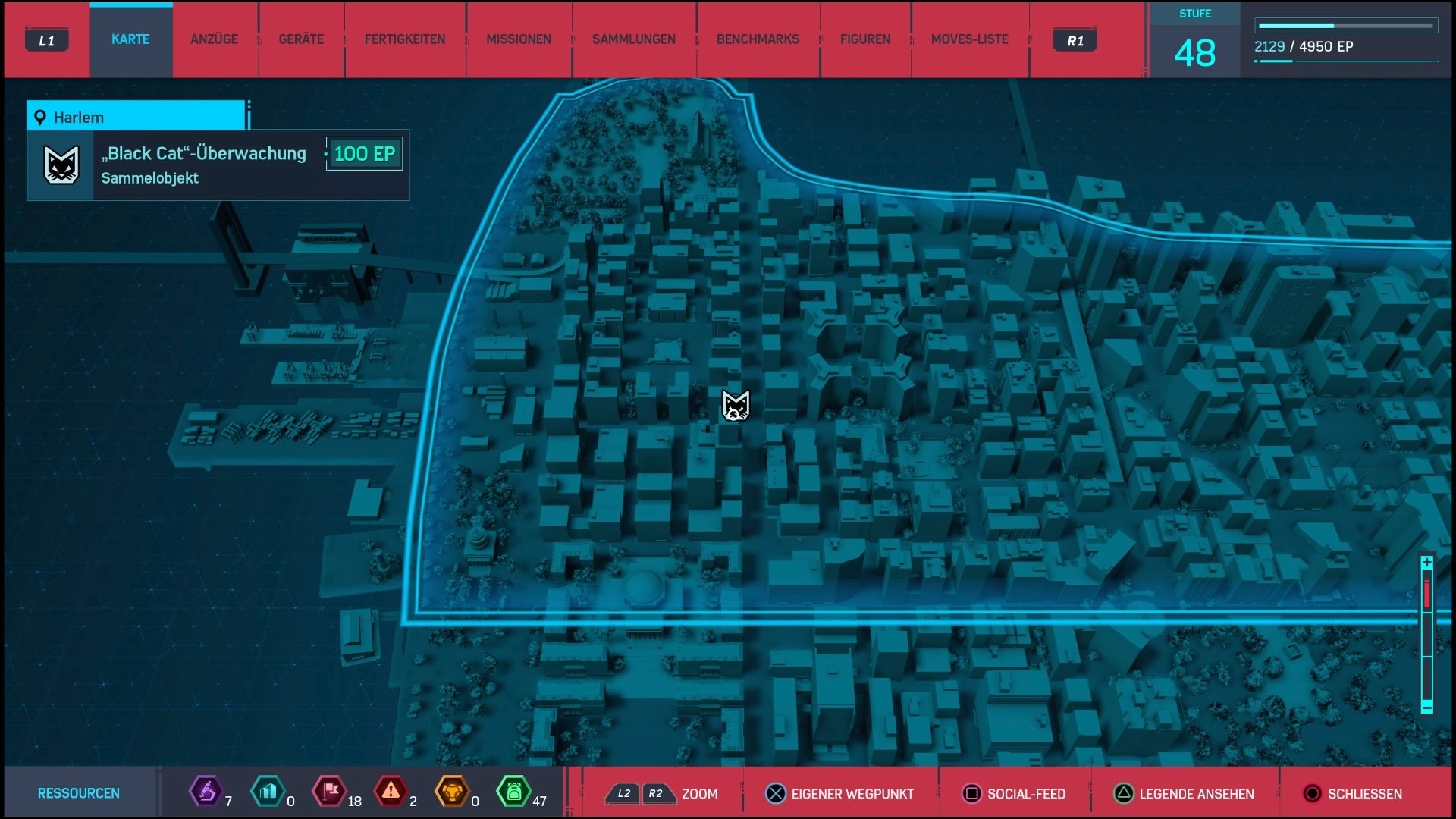
Task: Click the Harlem location pin icon
Action: (x=40, y=118)
